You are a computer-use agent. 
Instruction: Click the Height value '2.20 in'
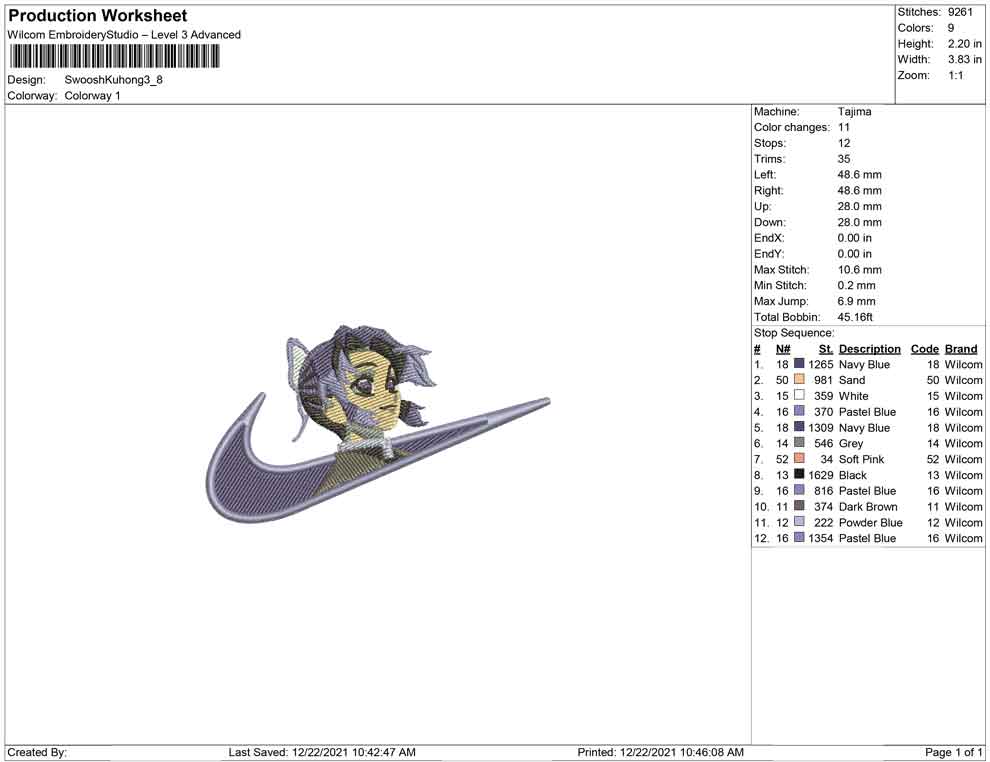coord(964,44)
